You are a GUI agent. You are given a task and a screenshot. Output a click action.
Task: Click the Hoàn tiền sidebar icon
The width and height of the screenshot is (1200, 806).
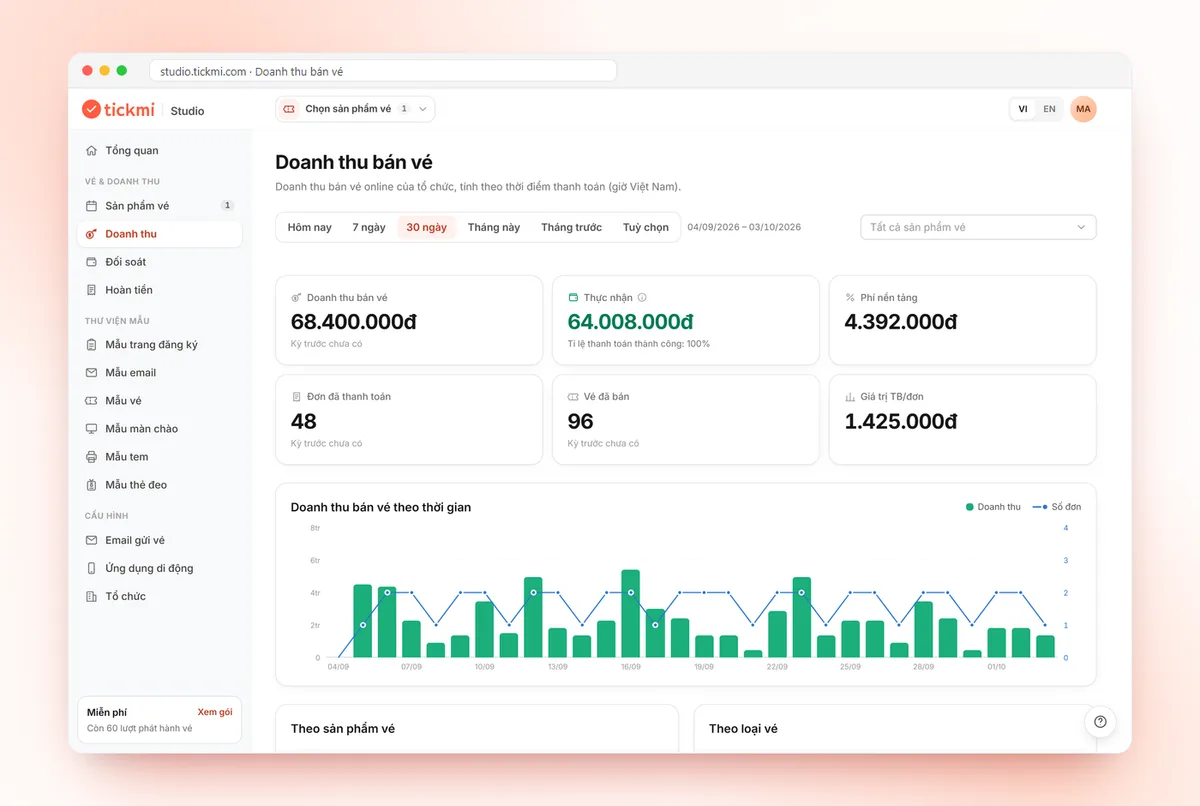click(x=92, y=290)
